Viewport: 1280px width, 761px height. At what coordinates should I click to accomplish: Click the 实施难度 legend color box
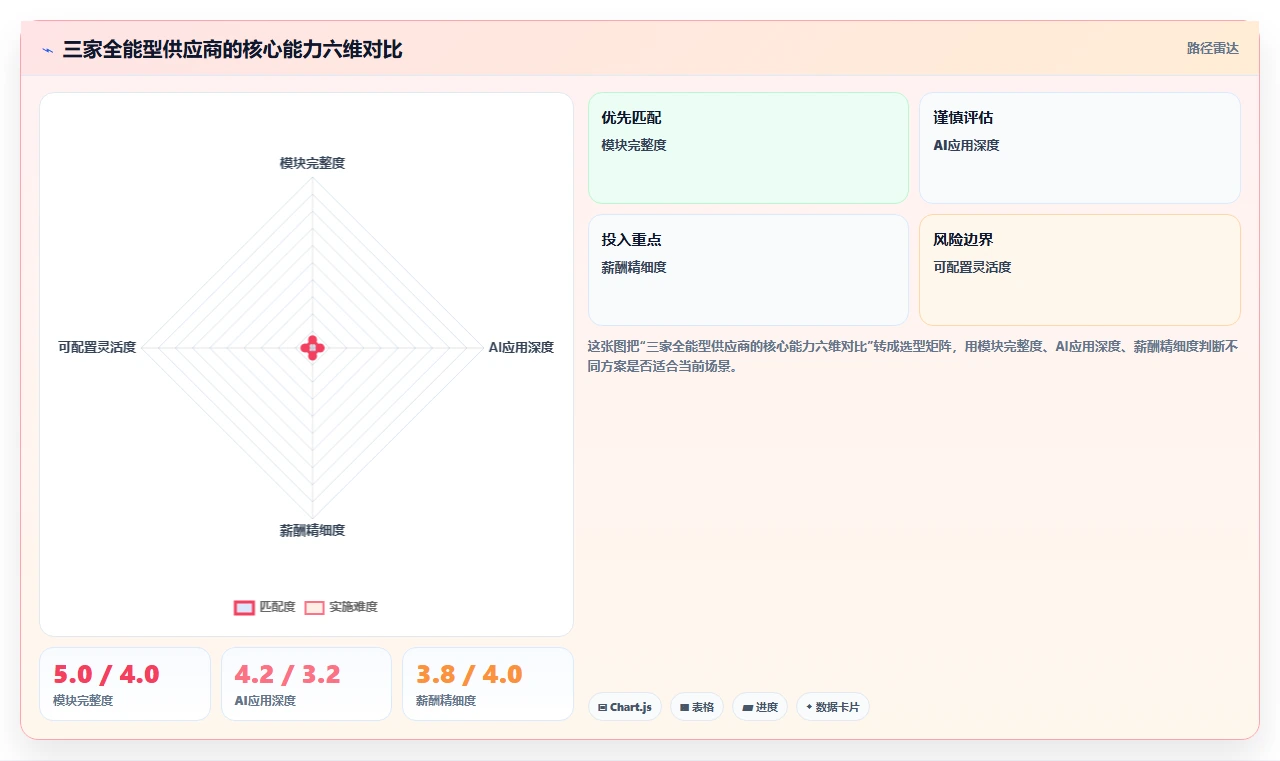click(x=315, y=607)
